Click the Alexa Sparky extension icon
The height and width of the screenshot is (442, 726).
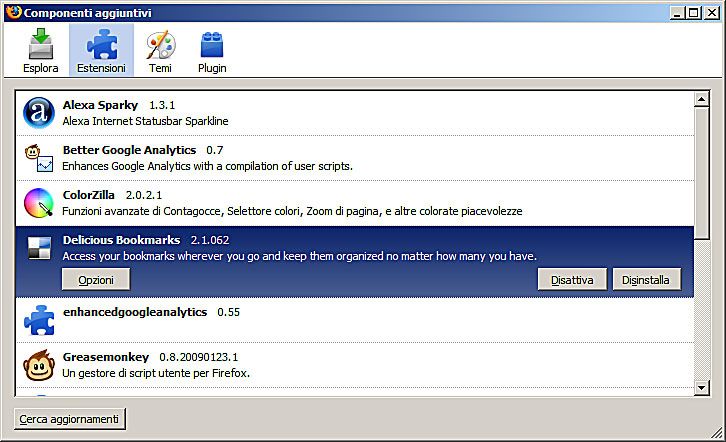[x=39, y=112]
